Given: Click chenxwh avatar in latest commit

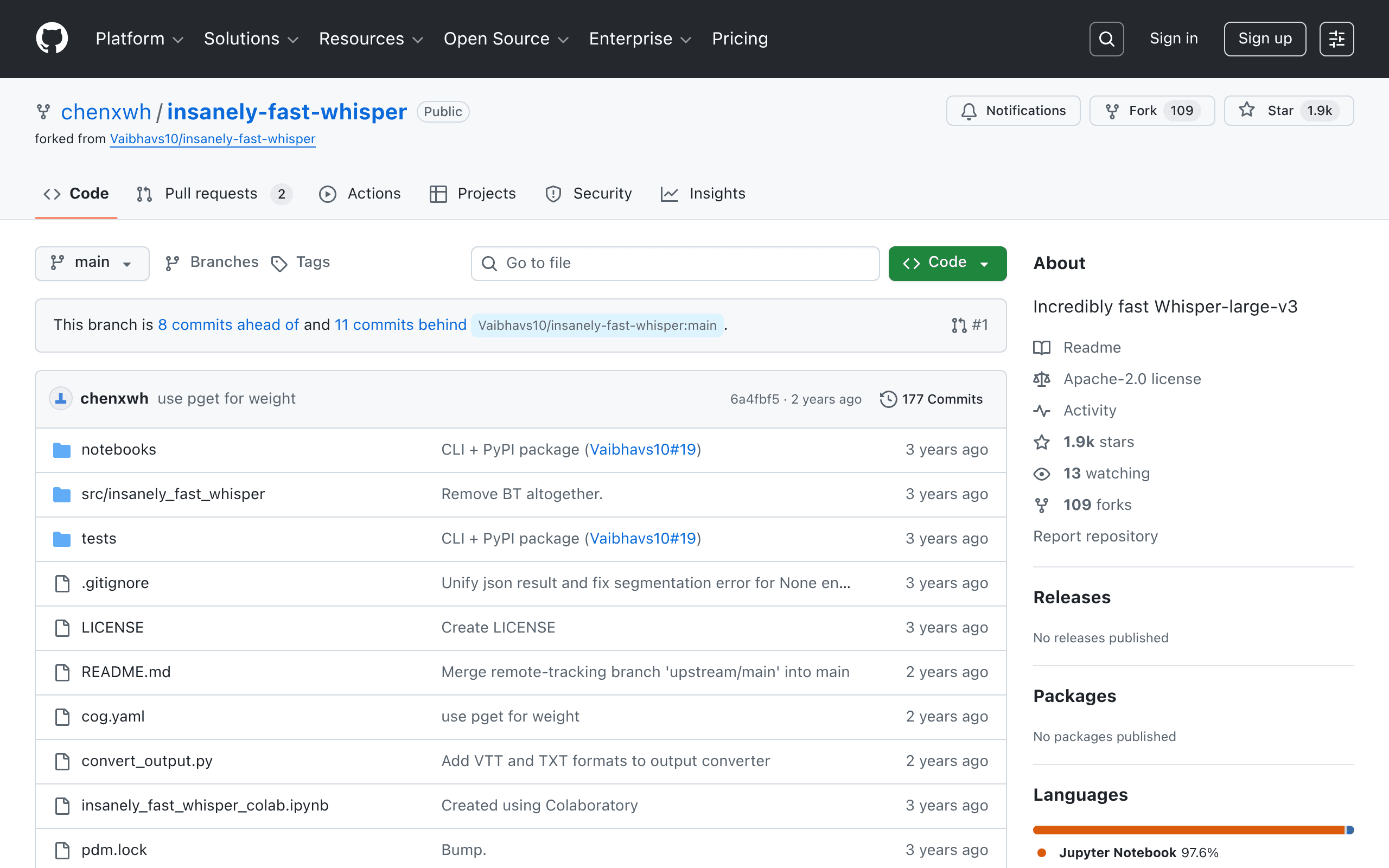Looking at the screenshot, I should [x=61, y=398].
